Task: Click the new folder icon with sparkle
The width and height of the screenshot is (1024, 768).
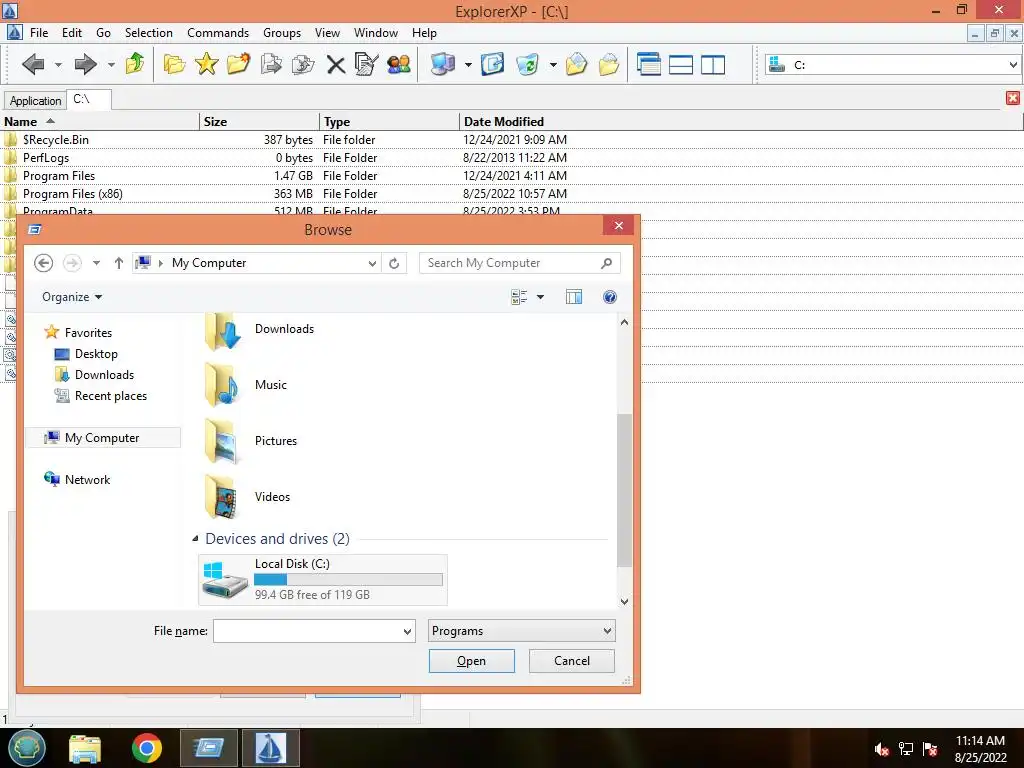Action: pyautogui.click(x=238, y=63)
